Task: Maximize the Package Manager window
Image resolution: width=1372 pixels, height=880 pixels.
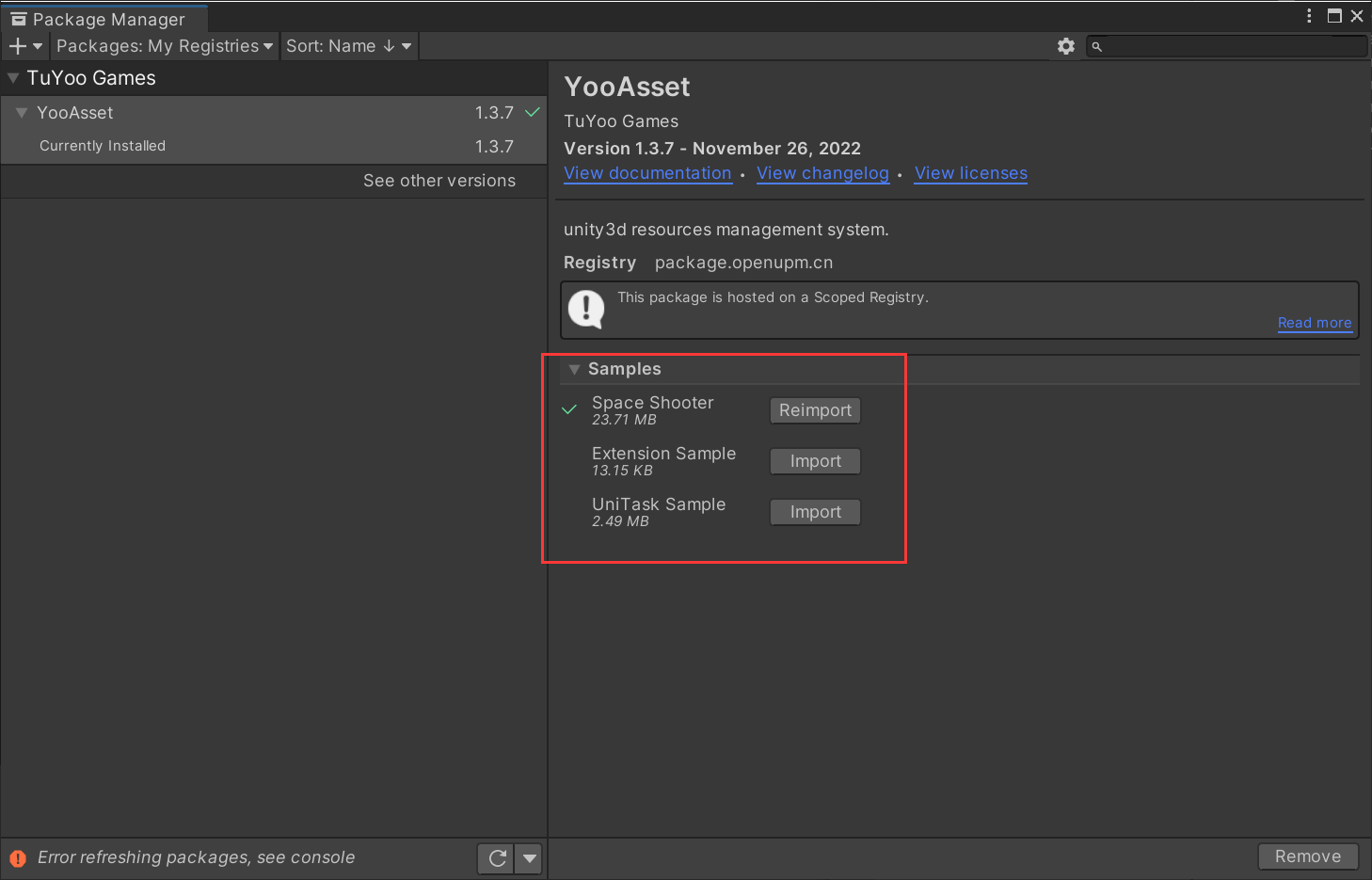Action: point(1334,16)
